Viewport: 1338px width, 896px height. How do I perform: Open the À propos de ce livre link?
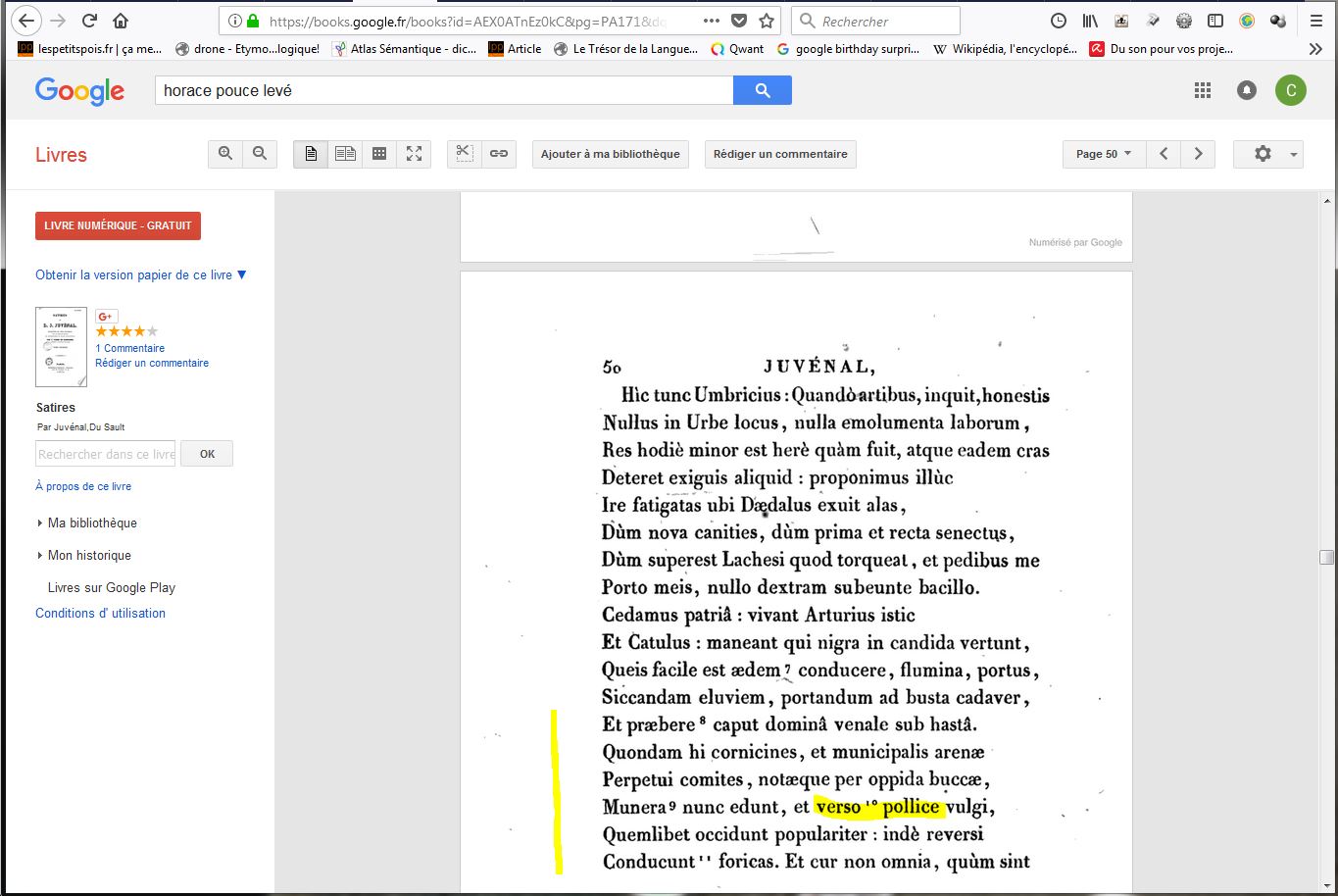click(83, 486)
